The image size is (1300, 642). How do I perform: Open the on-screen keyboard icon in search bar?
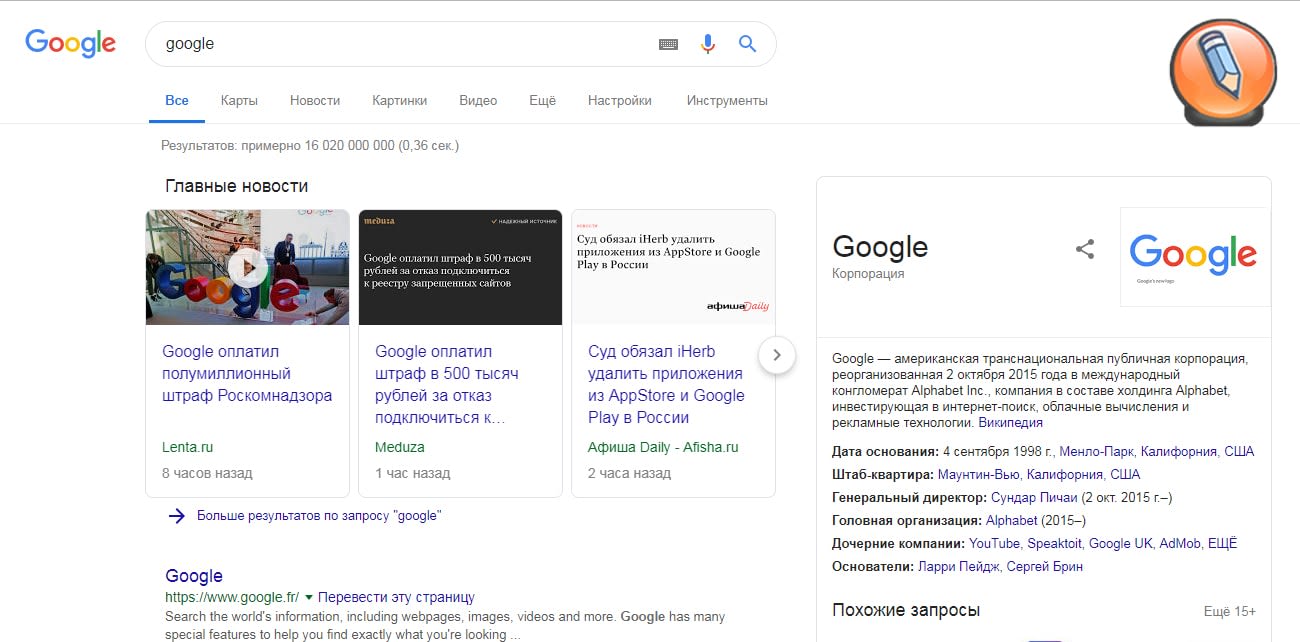(x=668, y=44)
